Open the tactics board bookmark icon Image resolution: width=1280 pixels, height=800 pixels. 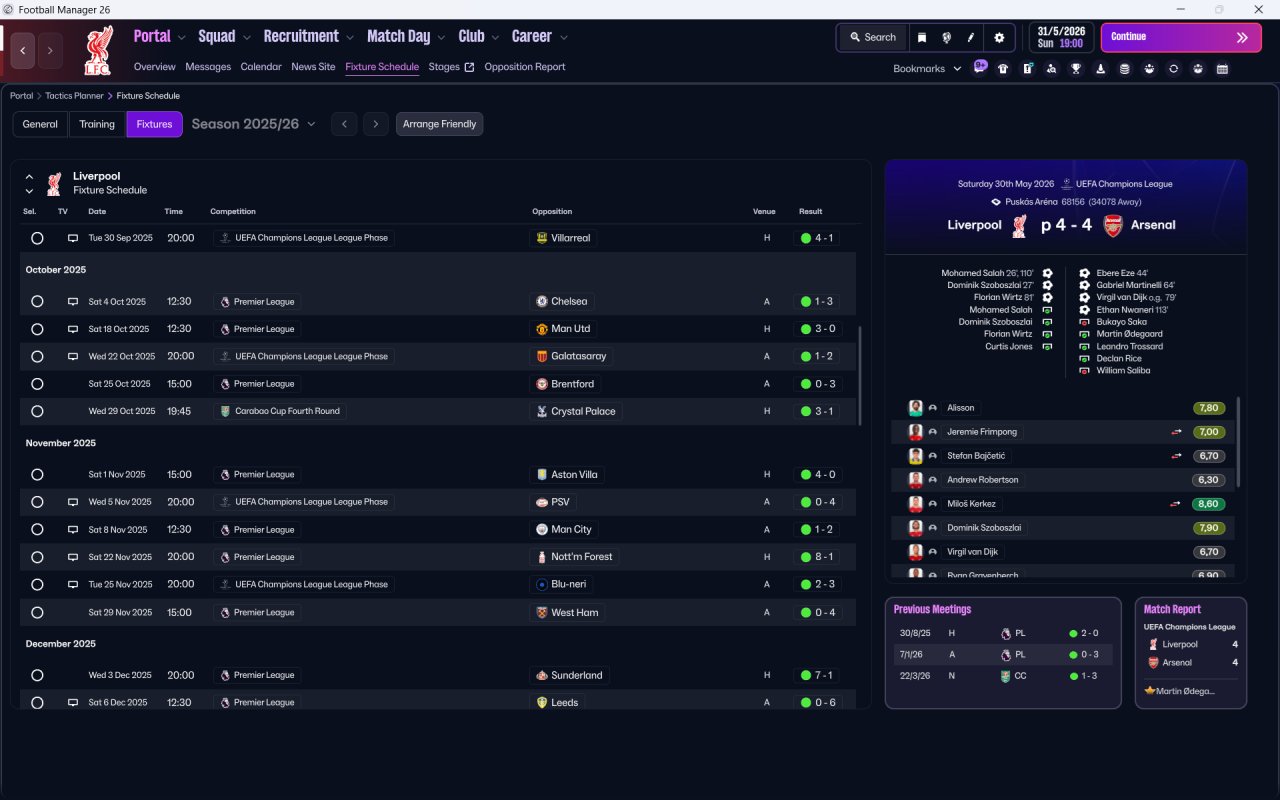coord(1027,69)
